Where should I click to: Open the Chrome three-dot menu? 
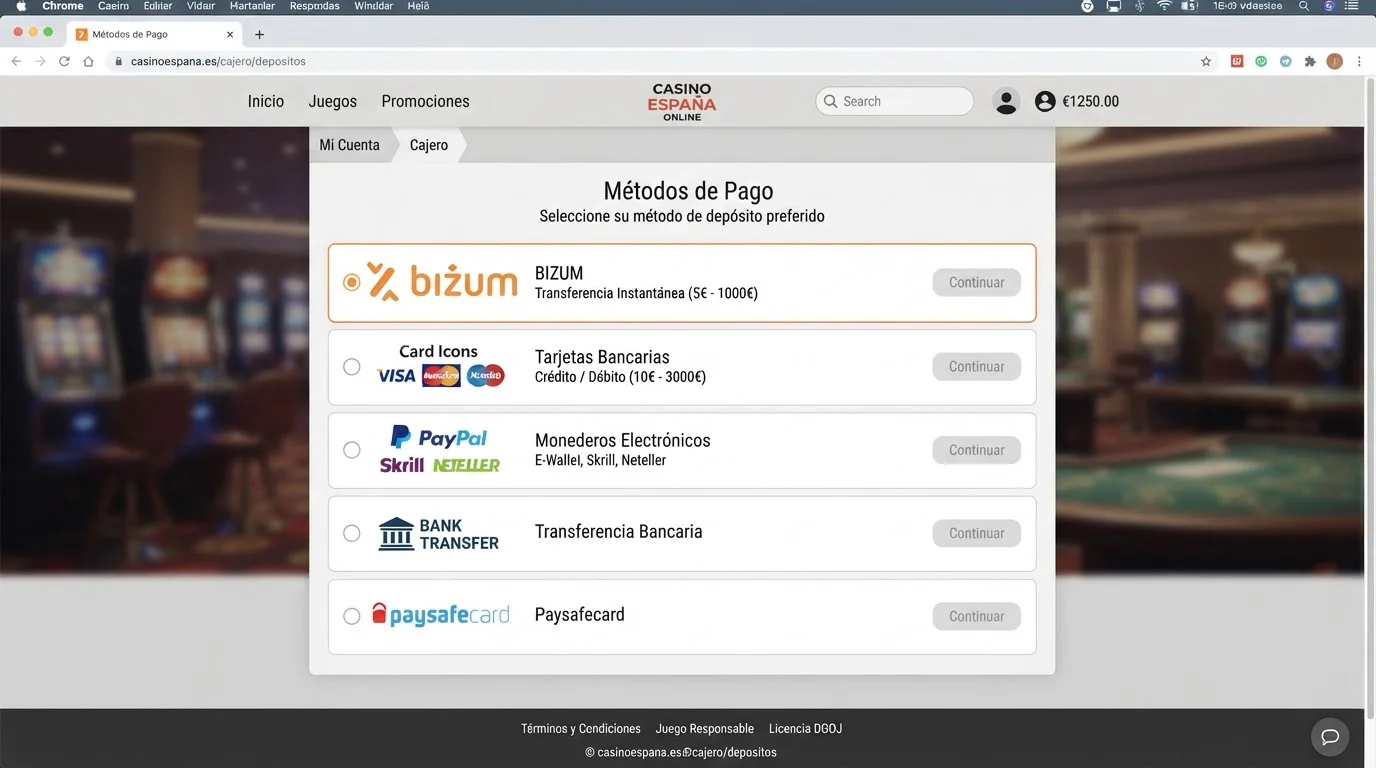(x=1359, y=61)
